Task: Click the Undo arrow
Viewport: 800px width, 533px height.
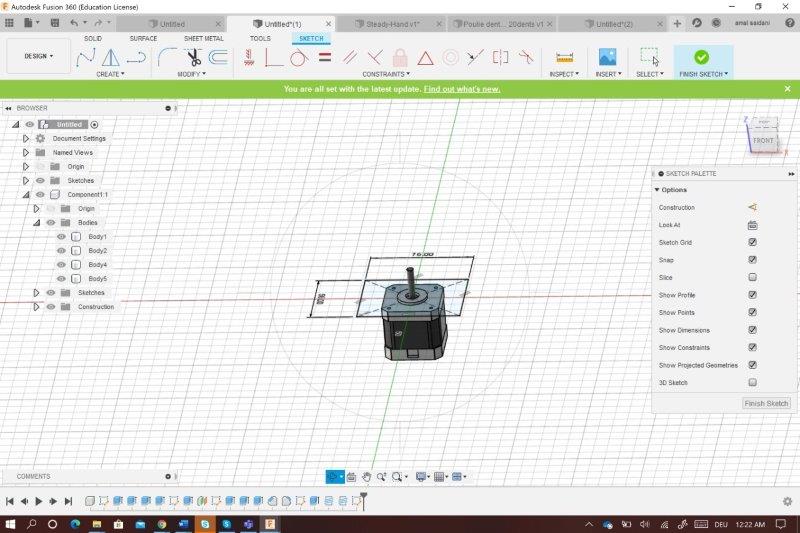Action: tap(74, 23)
